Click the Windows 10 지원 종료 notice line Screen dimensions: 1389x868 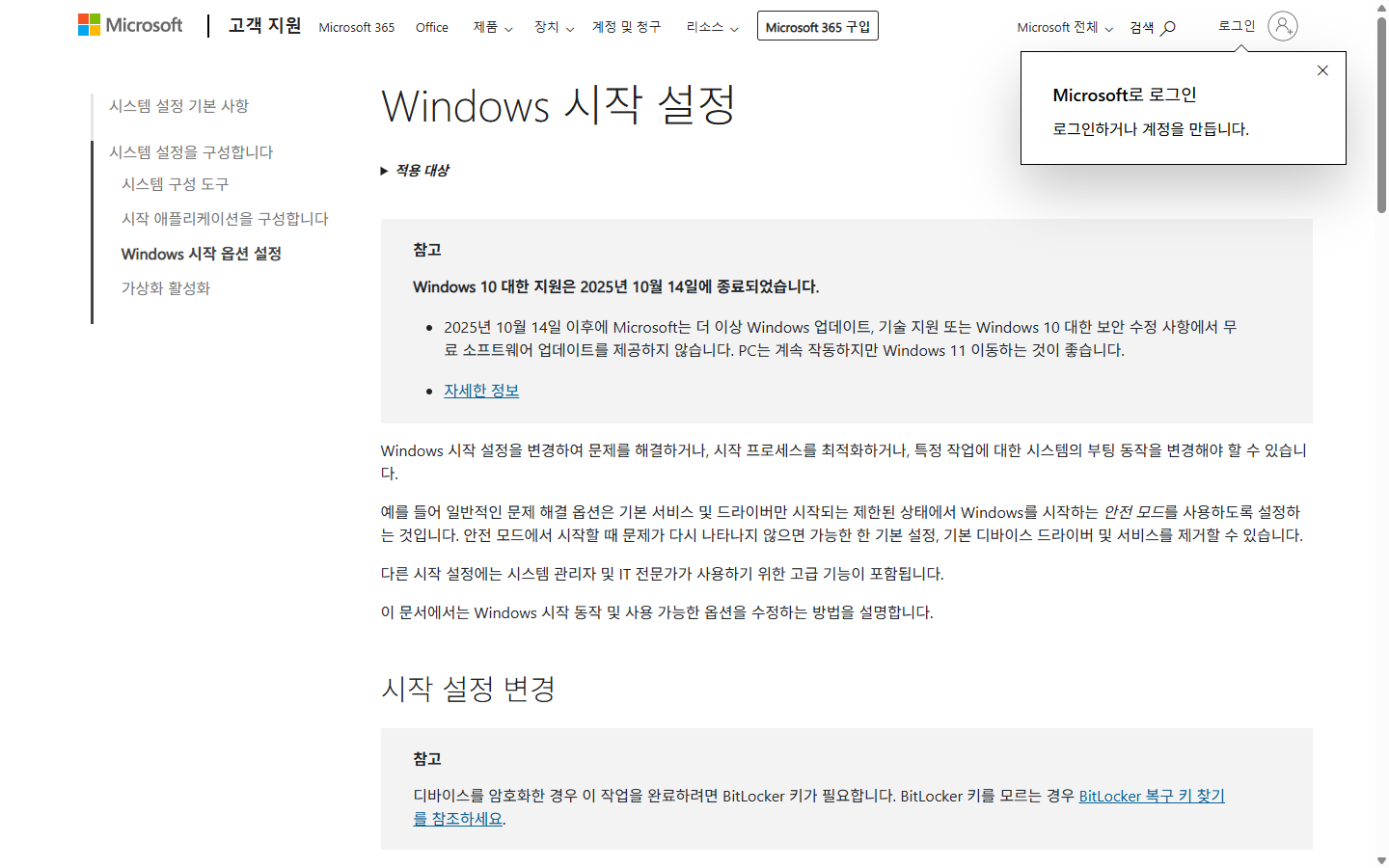pos(616,286)
